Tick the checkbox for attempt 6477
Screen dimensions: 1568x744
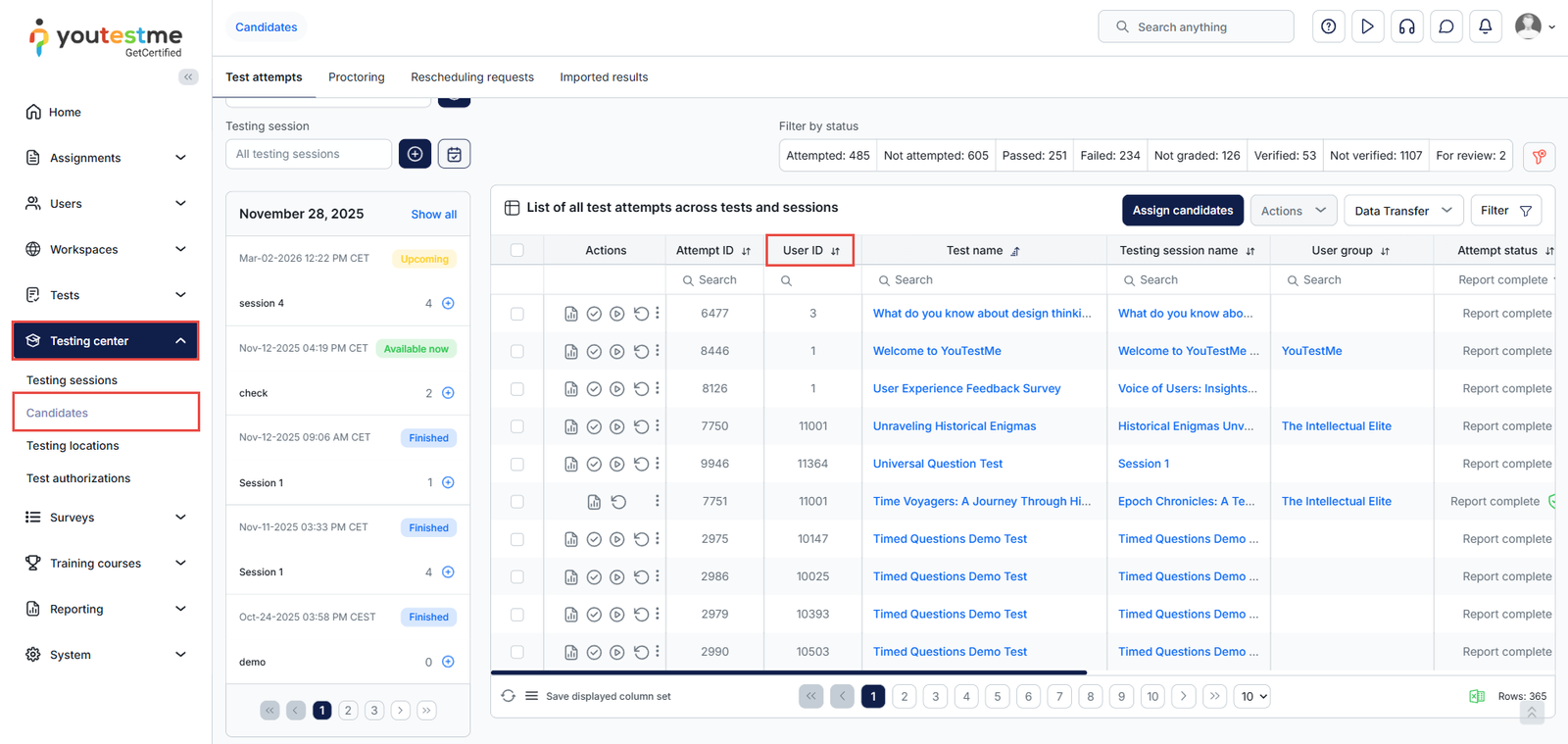(x=517, y=314)
